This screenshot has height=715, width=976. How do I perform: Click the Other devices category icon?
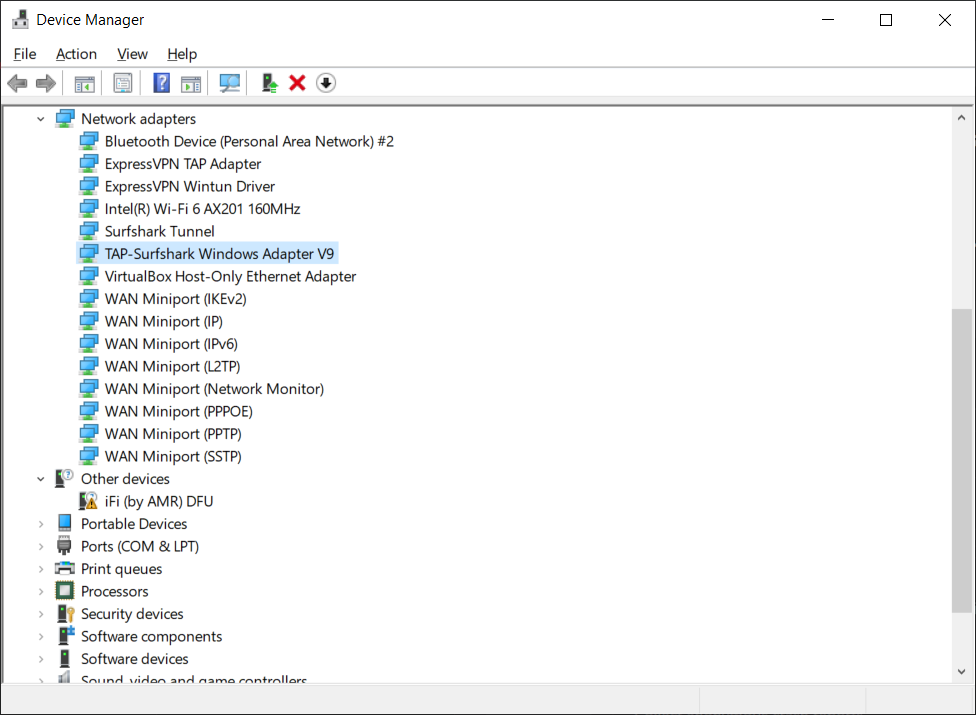65,479
